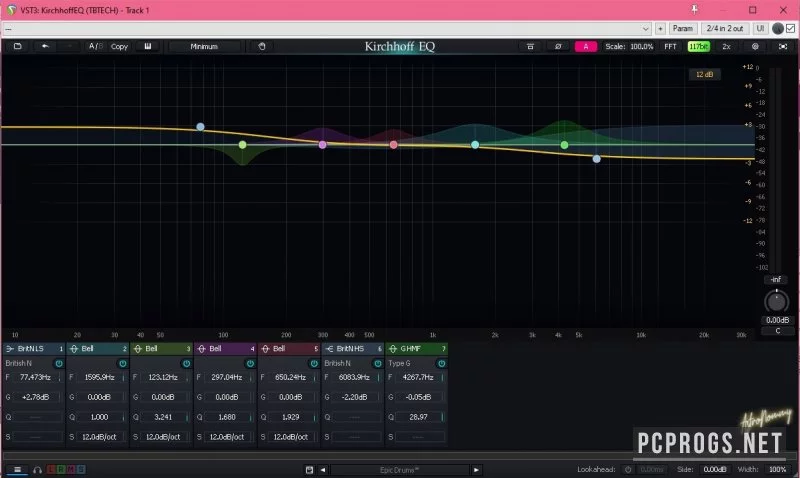Open the Epic Drums preset name selector
Screen dimensions: 800x478
coord(399,470)
